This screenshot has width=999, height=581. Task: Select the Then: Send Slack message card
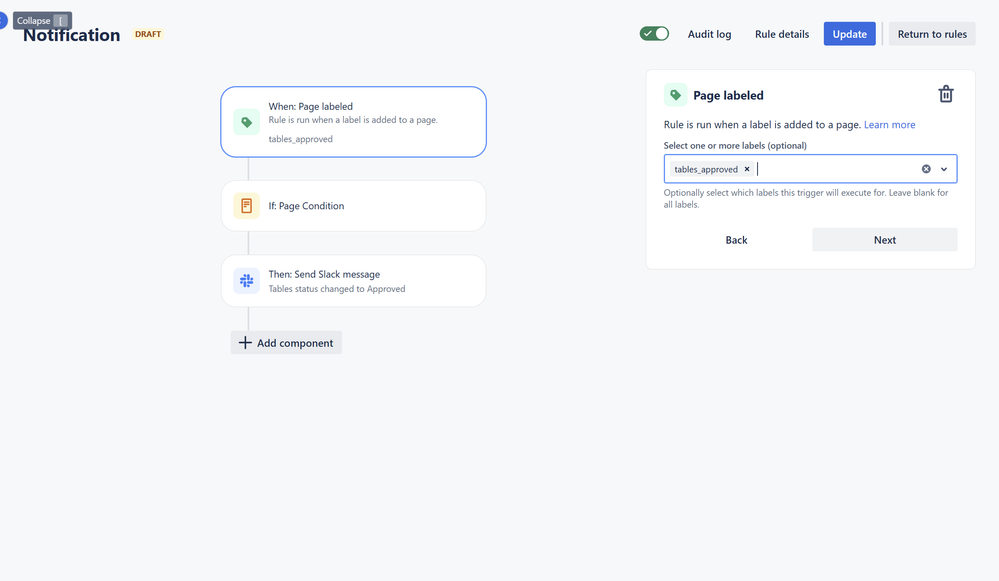[x=354, y=281]
